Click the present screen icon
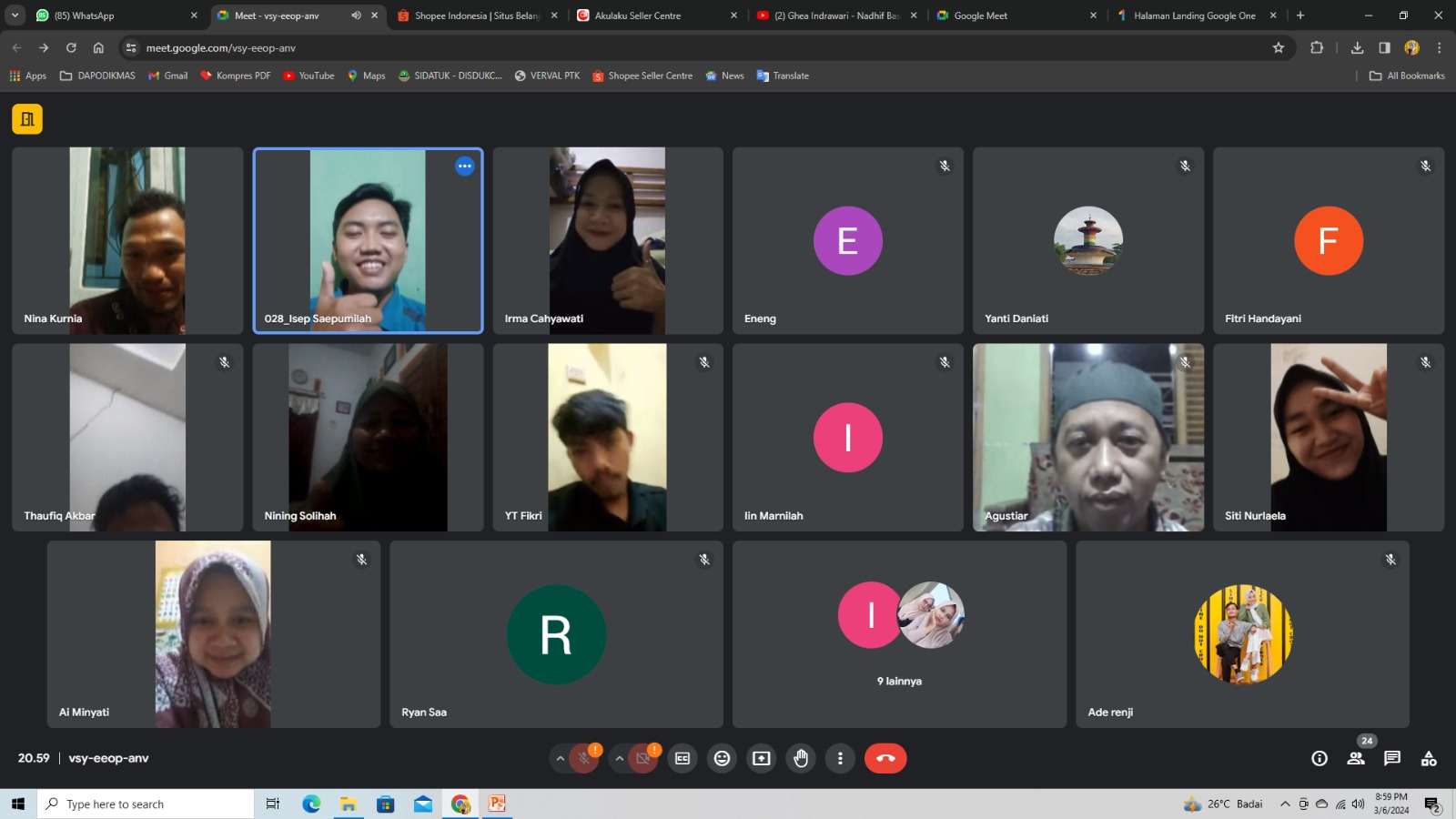The image size is (1456, 819). pos(762,758)
